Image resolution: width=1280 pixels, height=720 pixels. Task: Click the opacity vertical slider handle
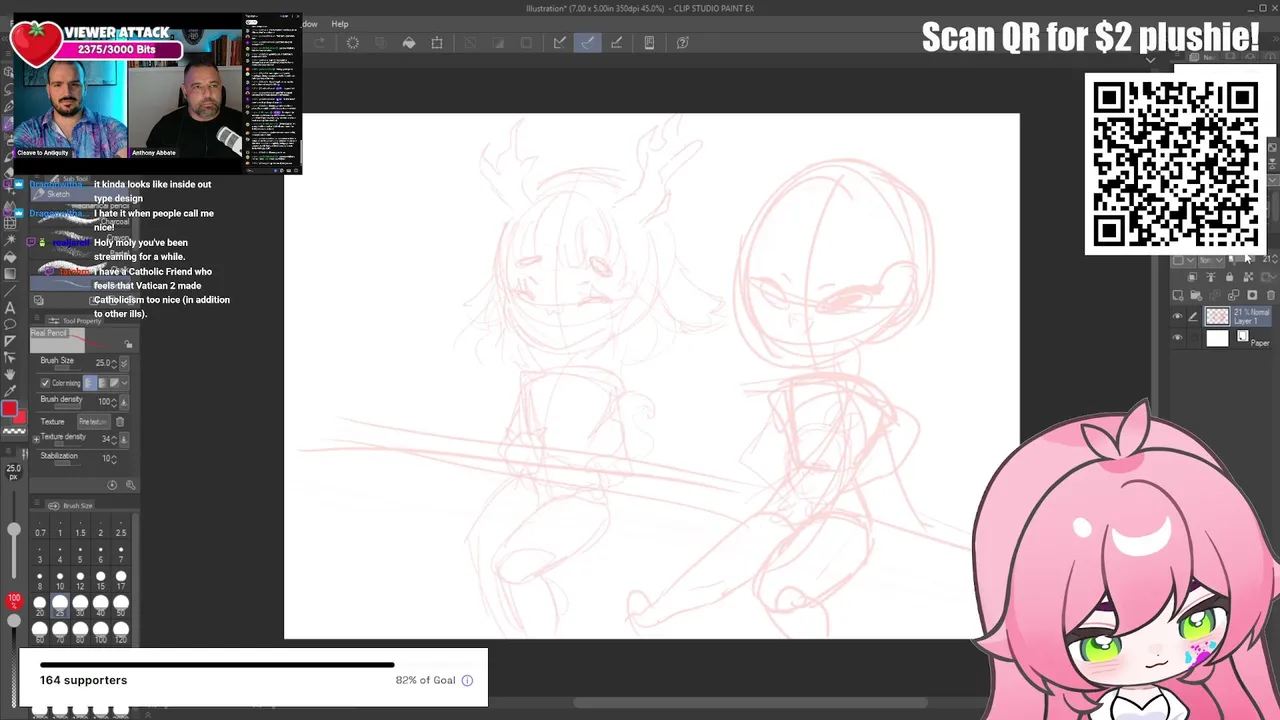pyautogui.click(x=14, y=620)
